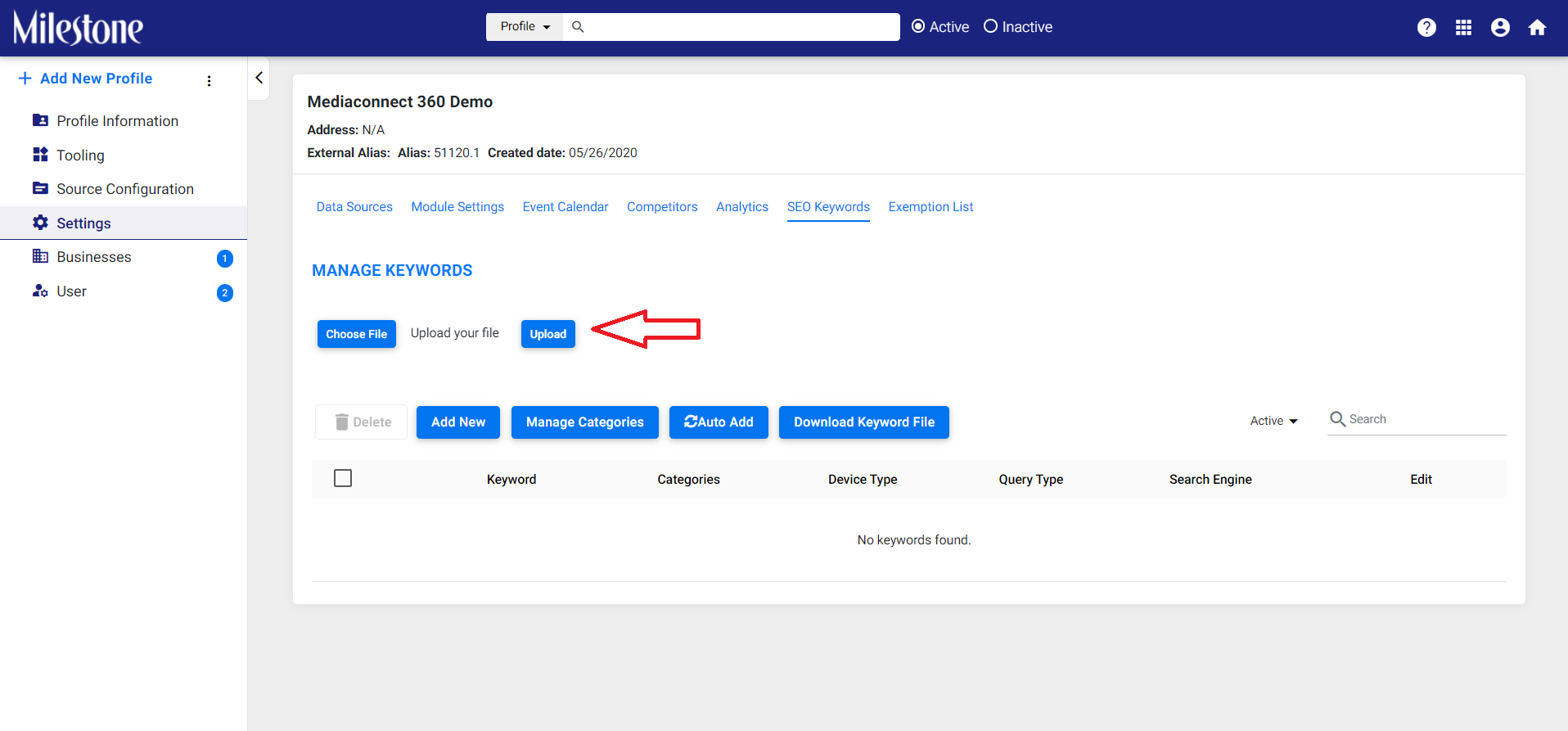Click the disabled Delete button

coord(361,422)
